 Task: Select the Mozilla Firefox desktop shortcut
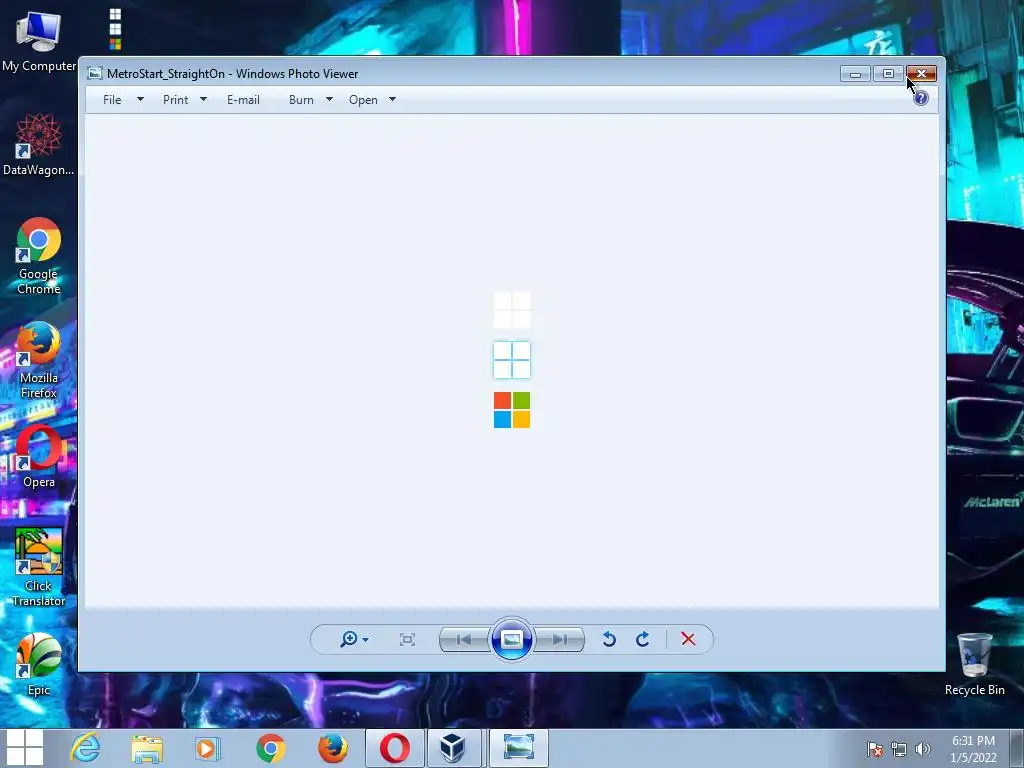click(39, 360)
